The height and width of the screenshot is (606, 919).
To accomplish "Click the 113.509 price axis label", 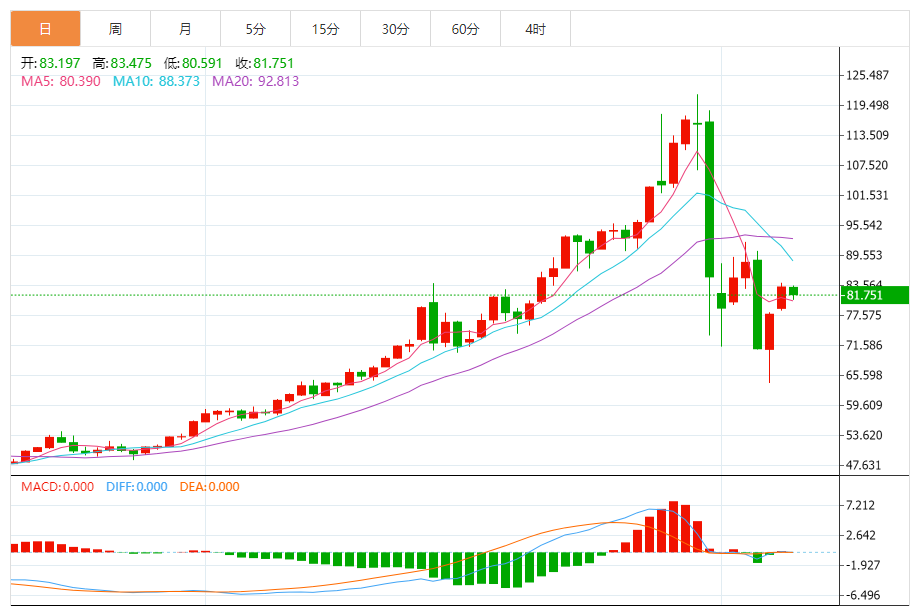I will point(867,135).
